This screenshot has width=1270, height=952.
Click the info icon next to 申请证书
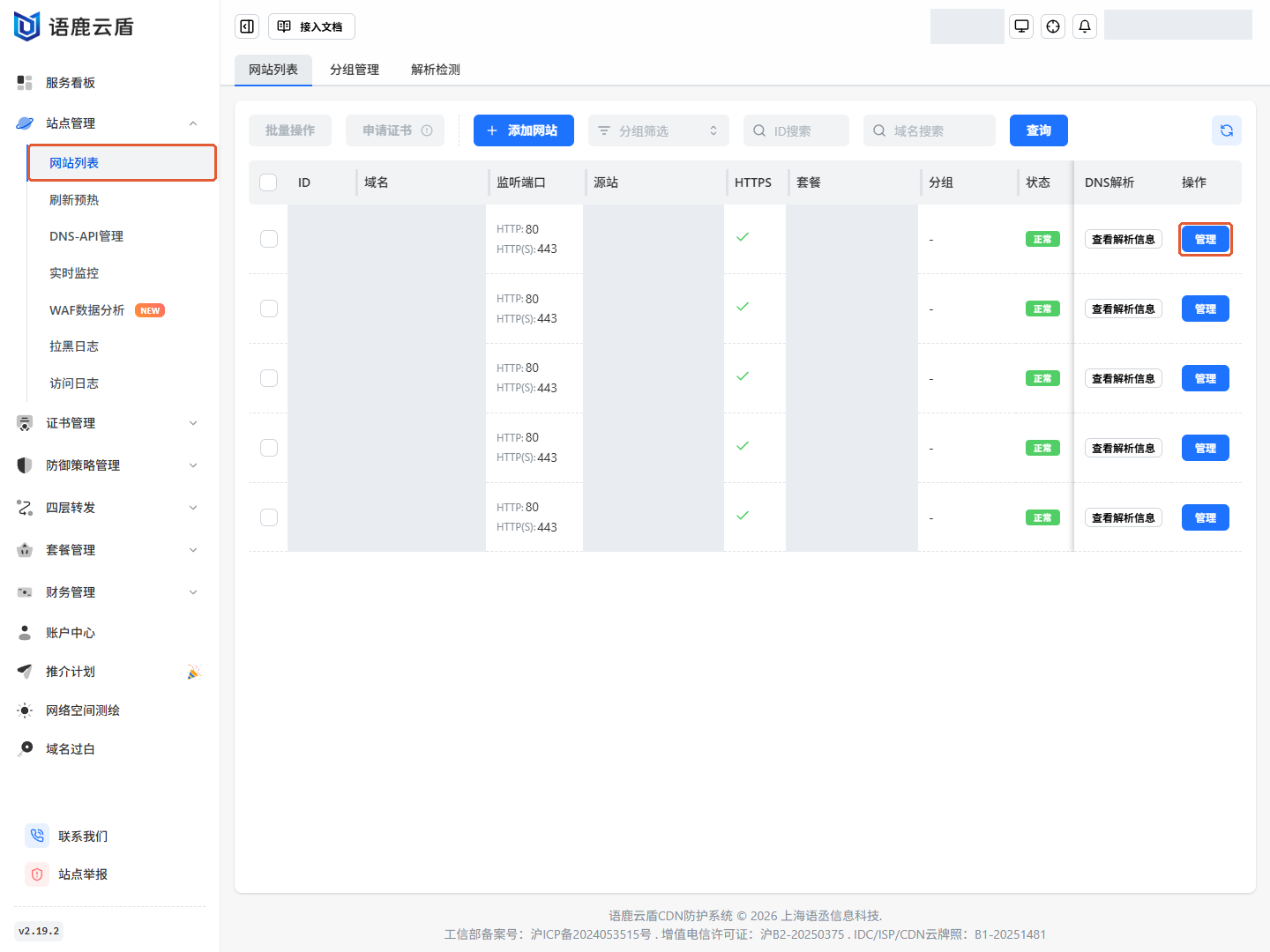(427, 130)
